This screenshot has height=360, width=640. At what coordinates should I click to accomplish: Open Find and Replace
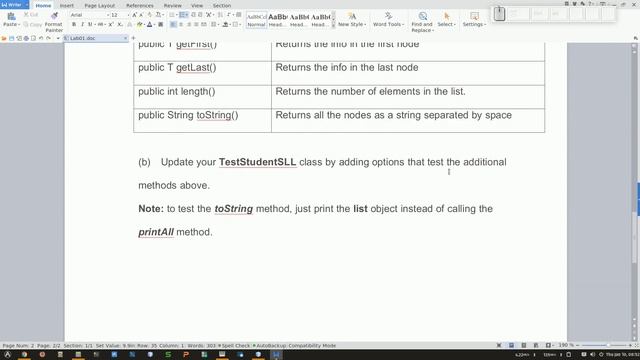tap(422, 22)
